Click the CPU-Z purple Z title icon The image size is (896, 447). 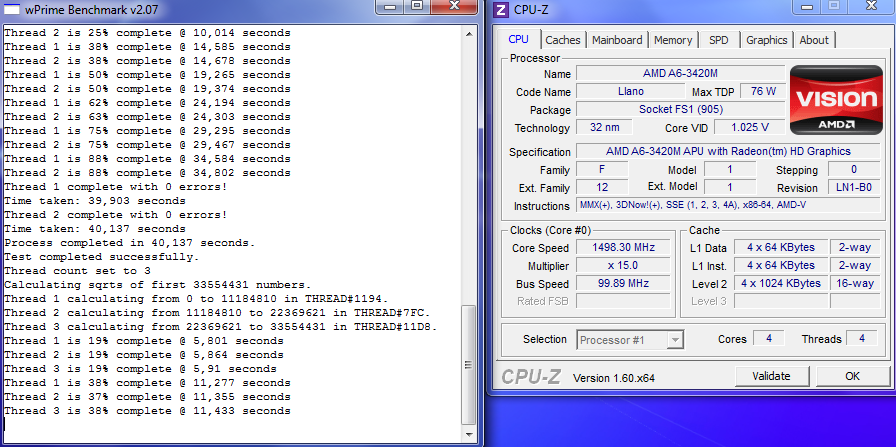click(501, 10)
